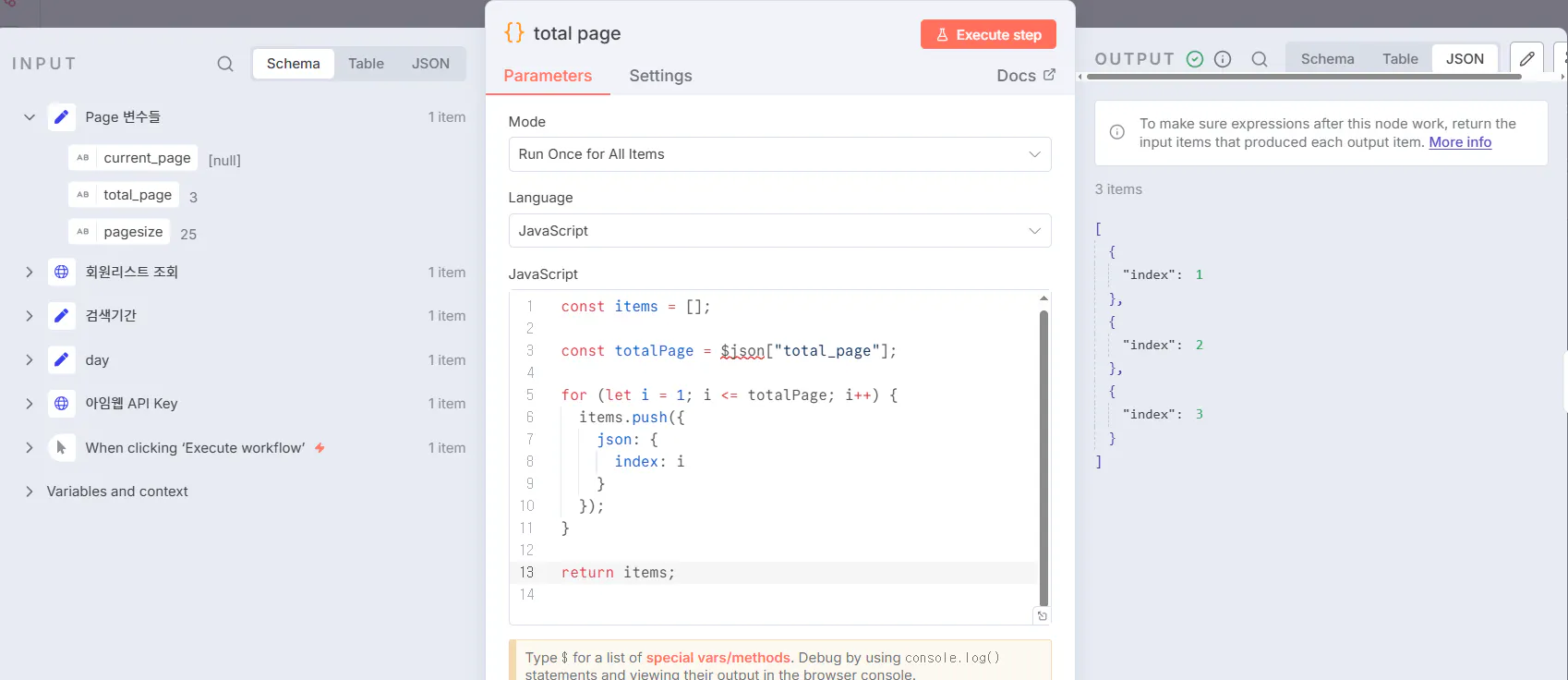The height and width of the screenshot is (680, 1568).
Task: Switch input view to Table
Action: coord(366,64)
